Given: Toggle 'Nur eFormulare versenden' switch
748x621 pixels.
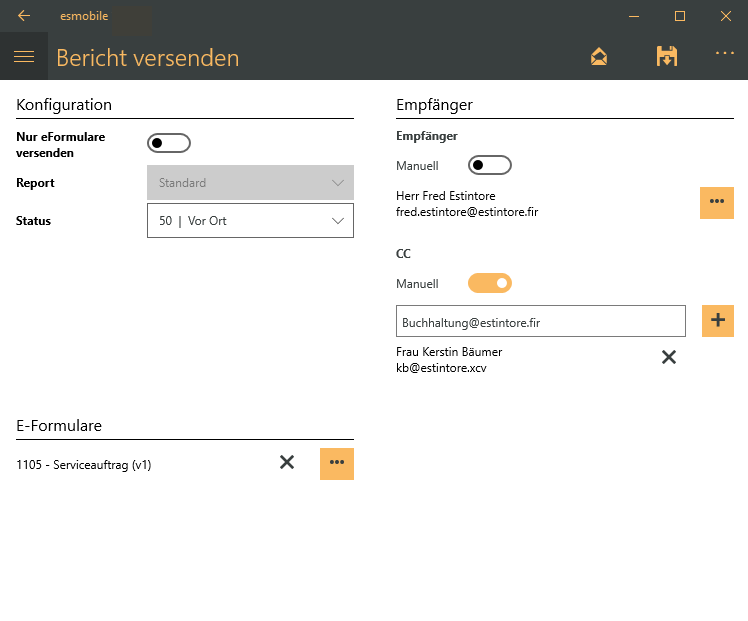Looking at the screenshot, I should coord(169,143).
